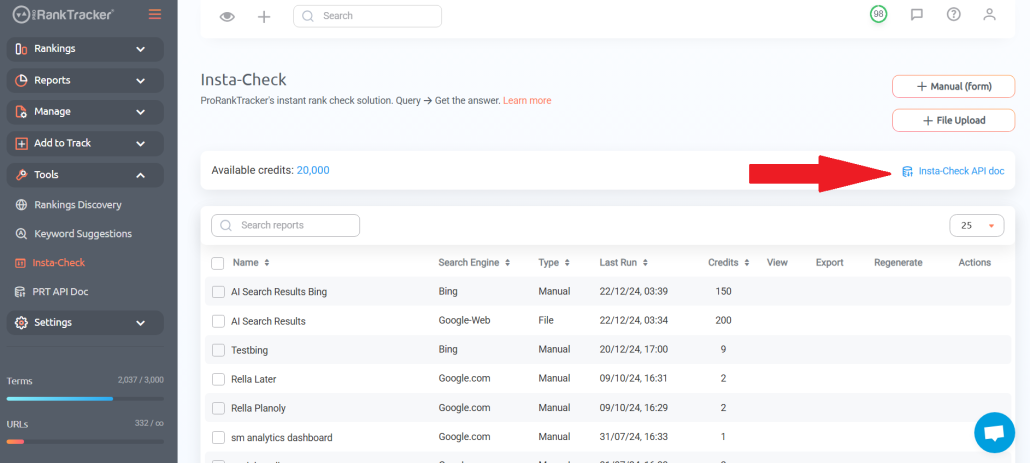The height and width of the screenshot is (463, 1030).
Task: Collapse sidebar with the hamburger menu icon
Action: tap(155, 14)
